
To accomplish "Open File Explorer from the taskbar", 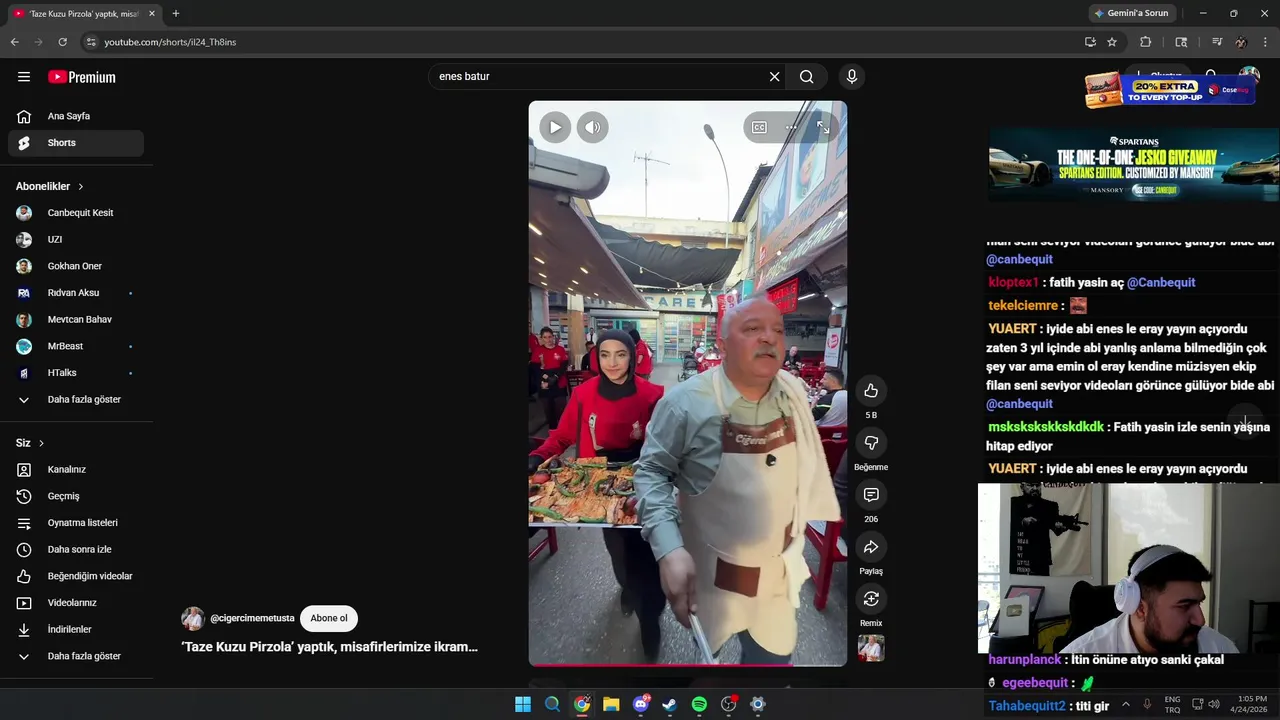I will point(611,704).
